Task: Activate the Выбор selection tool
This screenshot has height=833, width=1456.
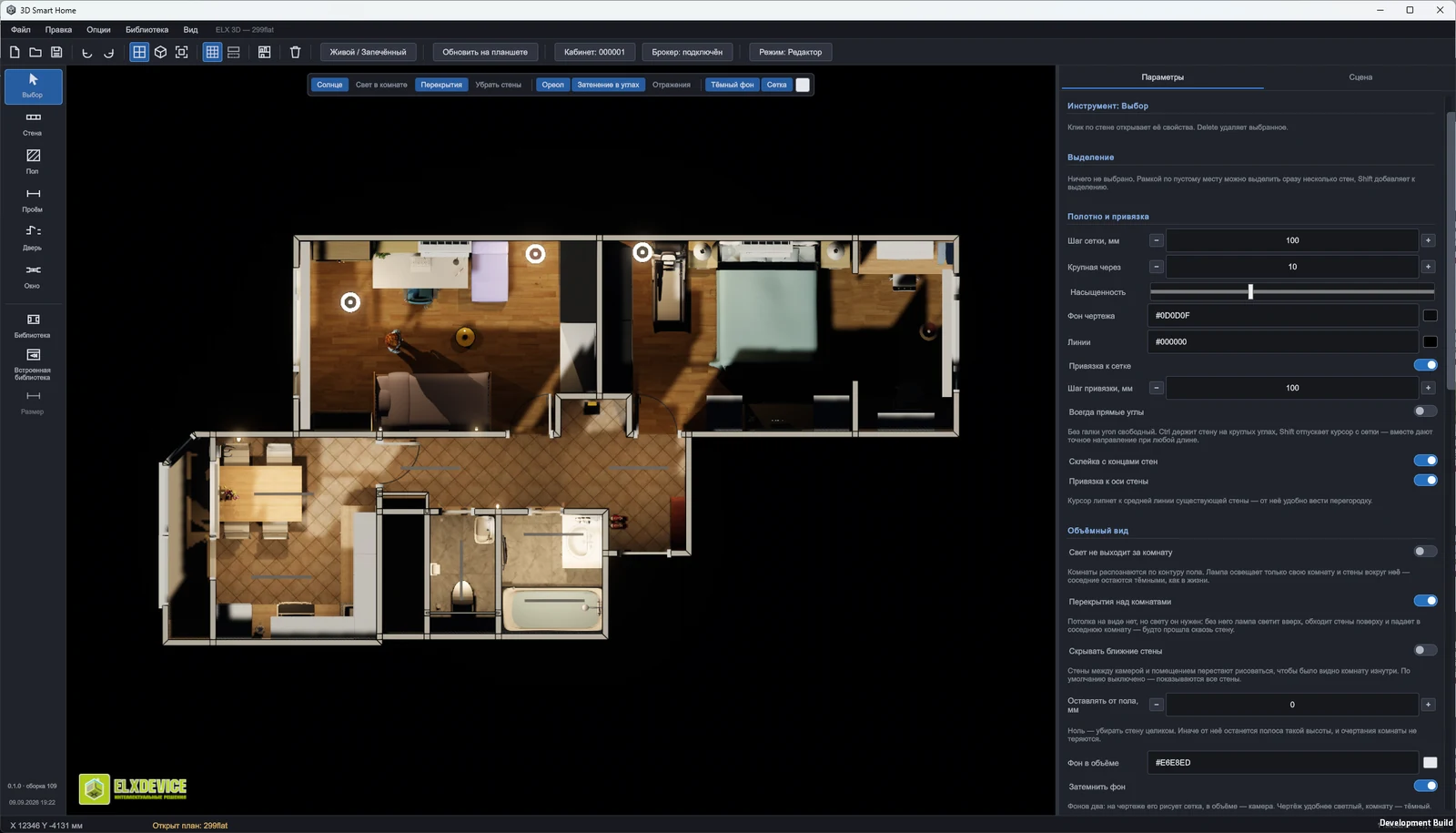Action: click(x=34, y=86)
